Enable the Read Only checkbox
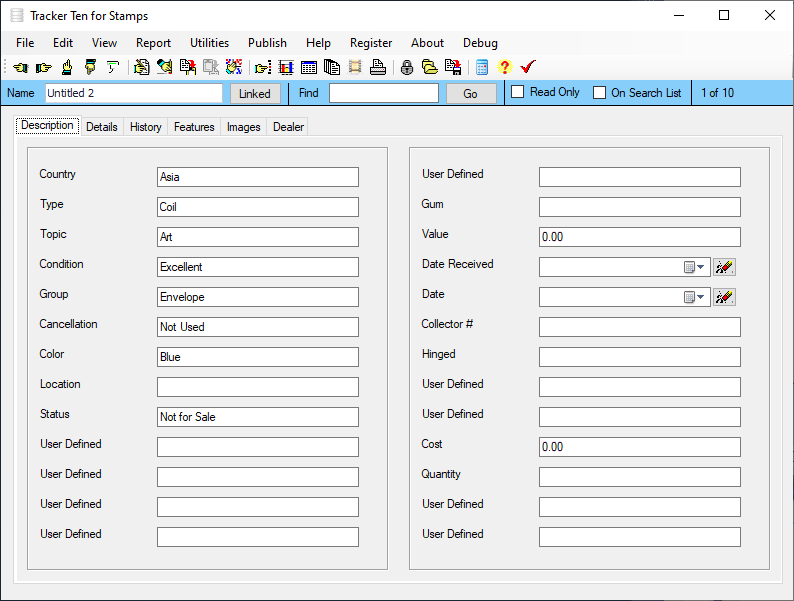Viewport: 794px width, 601px height. [518, 93]
